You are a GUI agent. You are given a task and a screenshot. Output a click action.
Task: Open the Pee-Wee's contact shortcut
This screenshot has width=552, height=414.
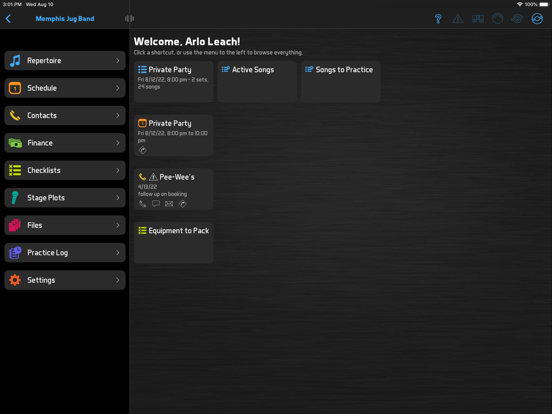(174, 189)
